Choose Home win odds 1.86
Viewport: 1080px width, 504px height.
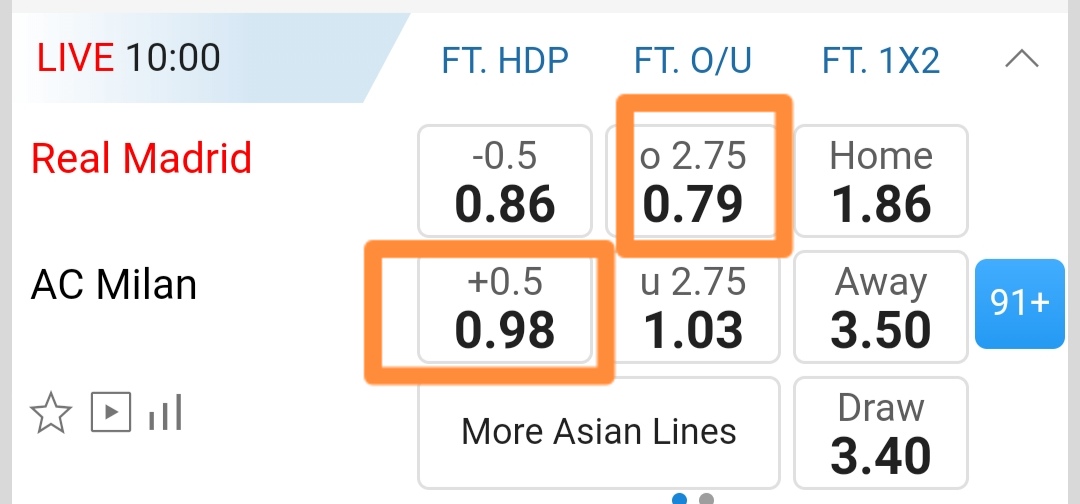(x=880, y=180)
